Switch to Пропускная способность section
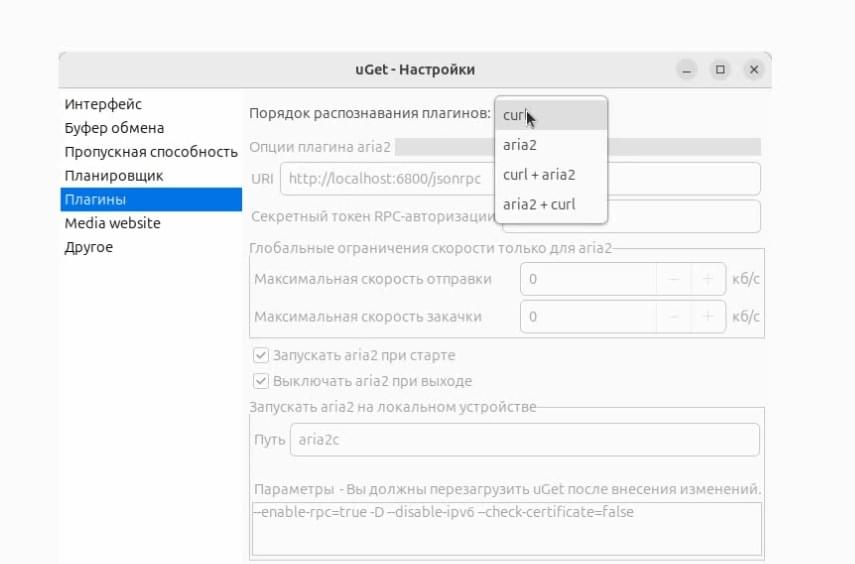The height and width of the screenshot is (564, 855). point(151,152)
